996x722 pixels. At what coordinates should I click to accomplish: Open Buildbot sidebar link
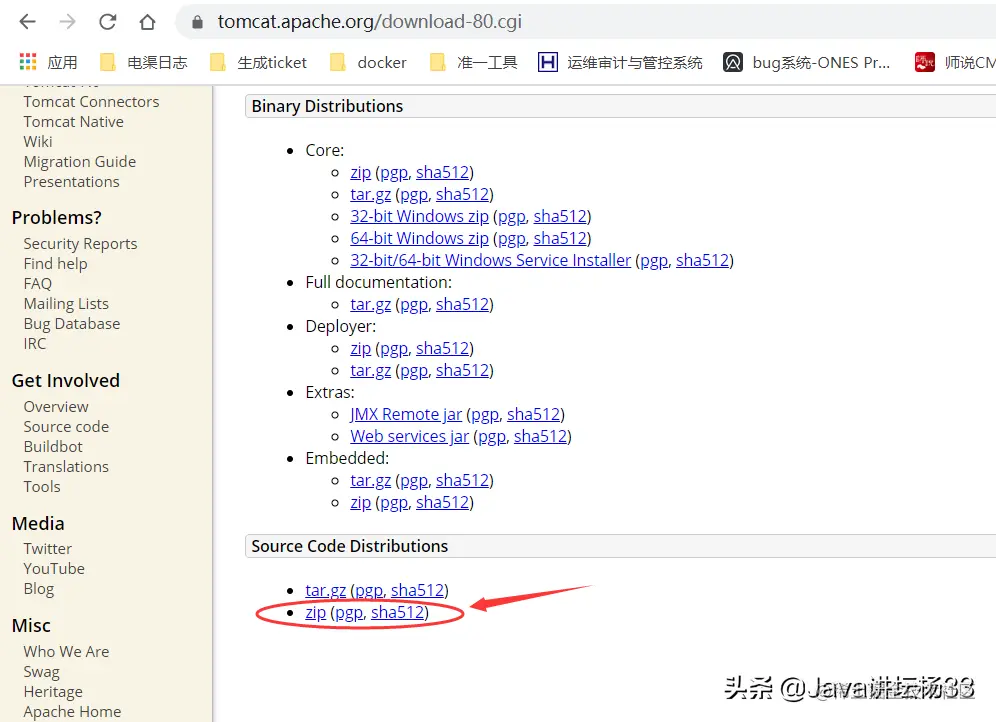53,446
